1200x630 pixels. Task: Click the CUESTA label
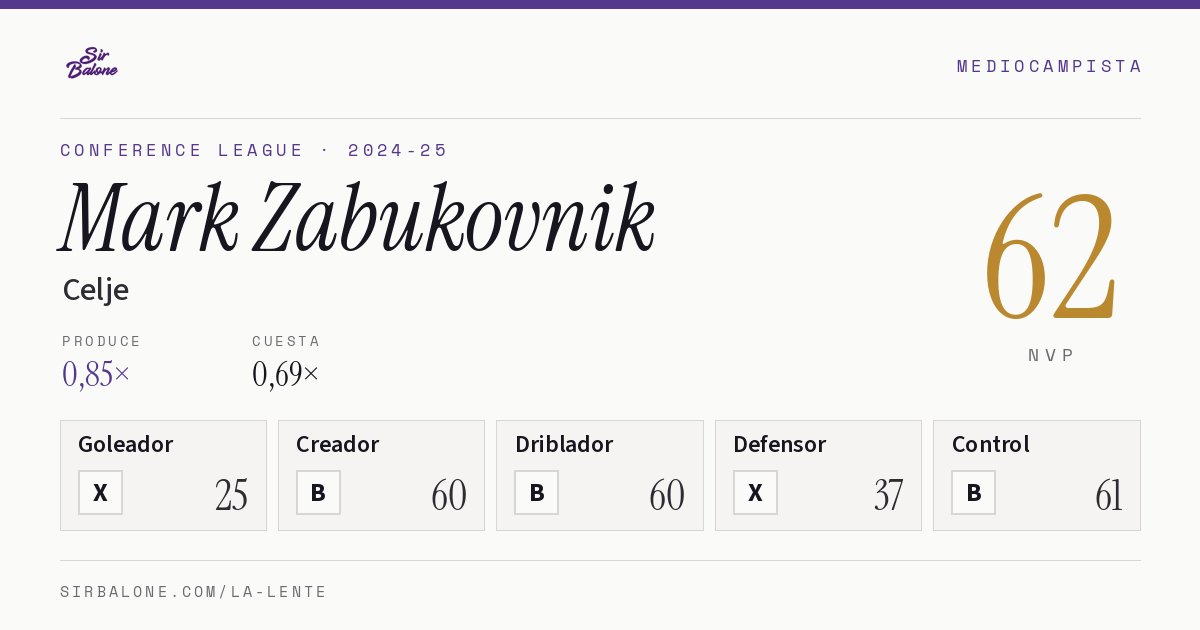pos(286,341)
